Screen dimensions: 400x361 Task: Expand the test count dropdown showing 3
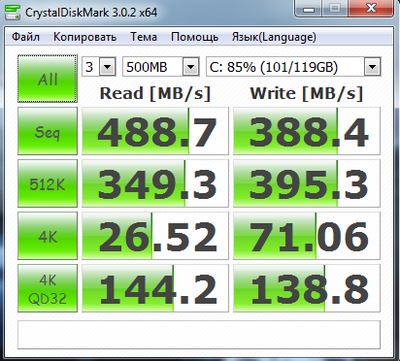point(107,67)
